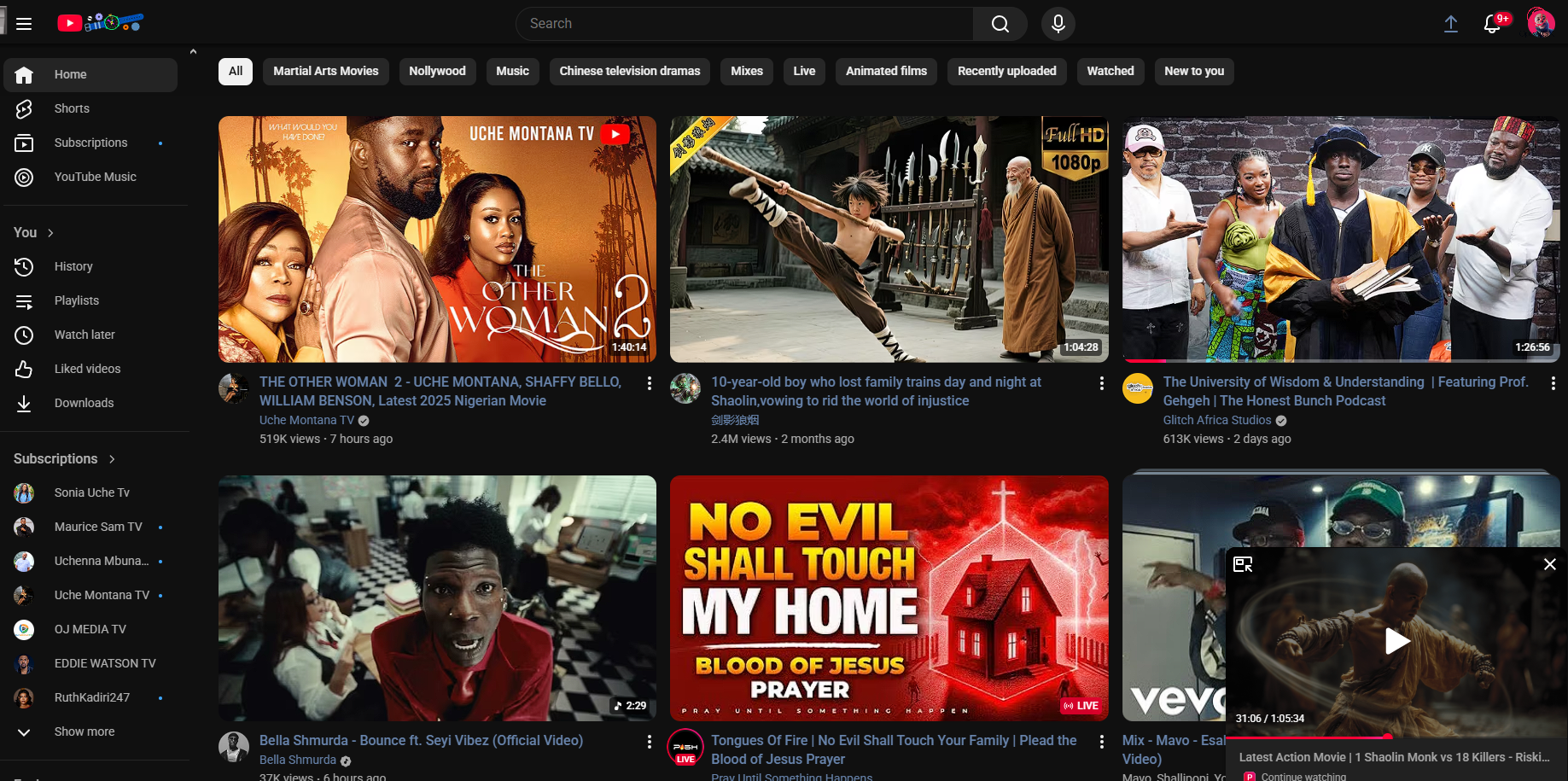The width and height of the screenshot is (1568, 781).
Task: Click the search magnifier button
Action: 1000,24
